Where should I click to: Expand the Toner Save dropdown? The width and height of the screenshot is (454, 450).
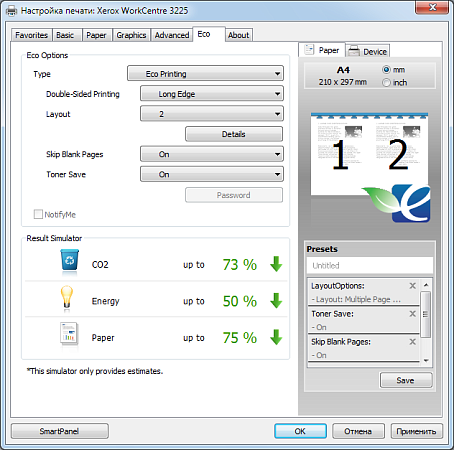pyautogui.click(x=212, y=174)
